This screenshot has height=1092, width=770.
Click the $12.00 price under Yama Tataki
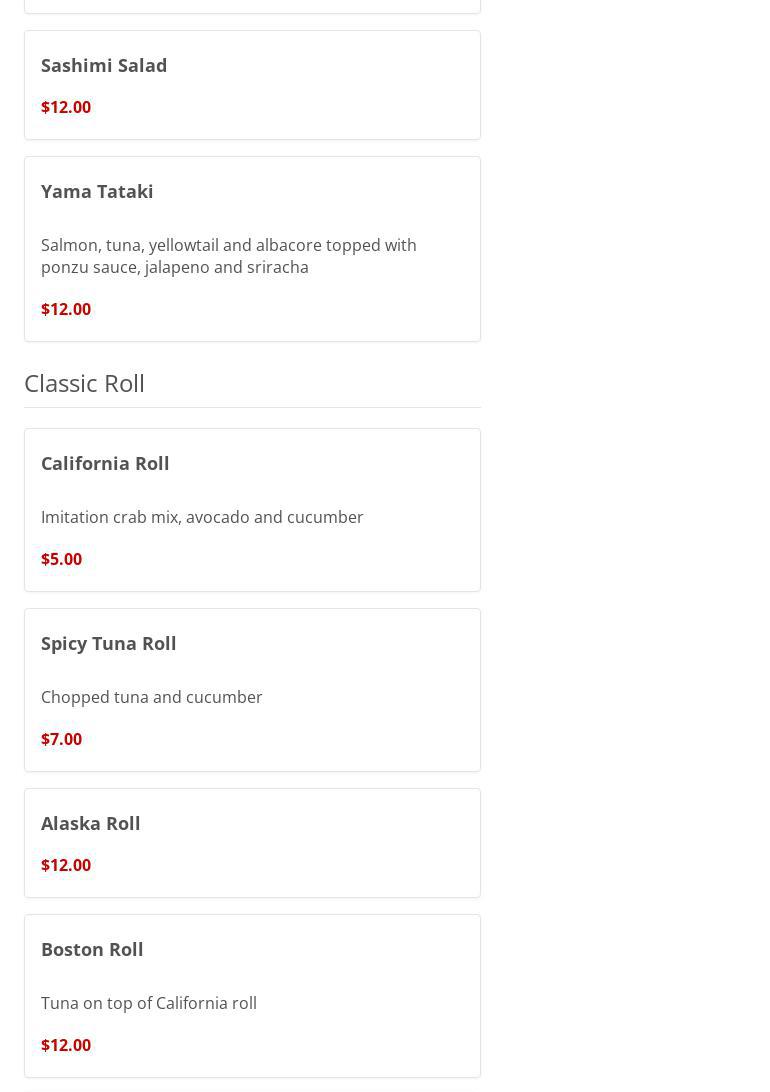(66, 309)
